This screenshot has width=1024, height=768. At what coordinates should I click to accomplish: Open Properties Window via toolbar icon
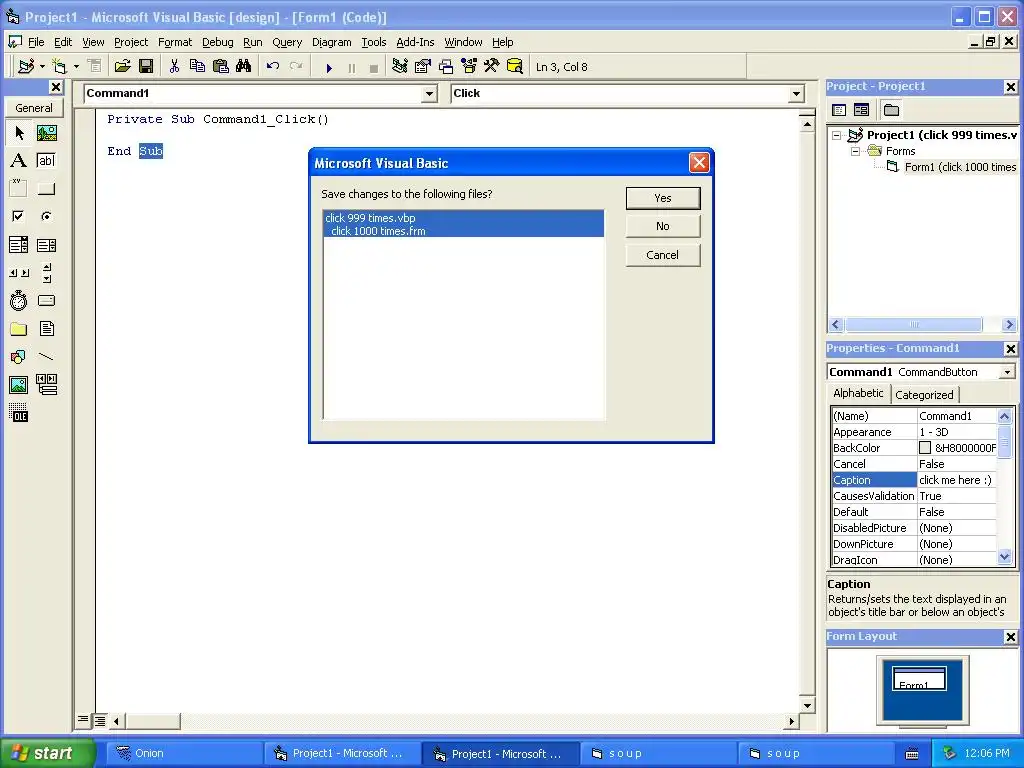coord(423,67)
